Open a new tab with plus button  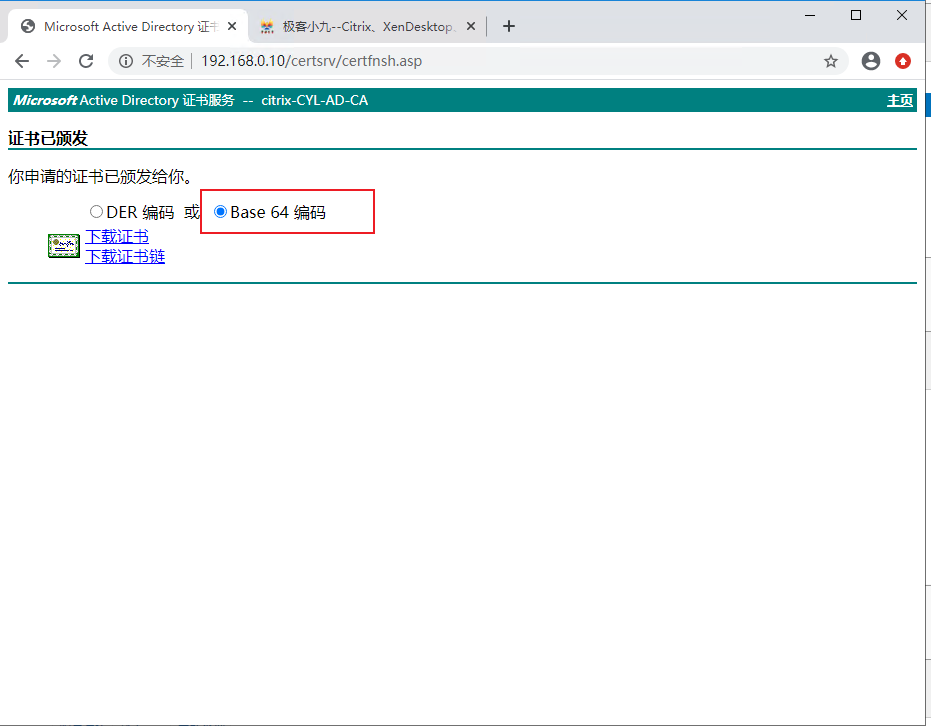pyautogui.click(x=508, y=27)
